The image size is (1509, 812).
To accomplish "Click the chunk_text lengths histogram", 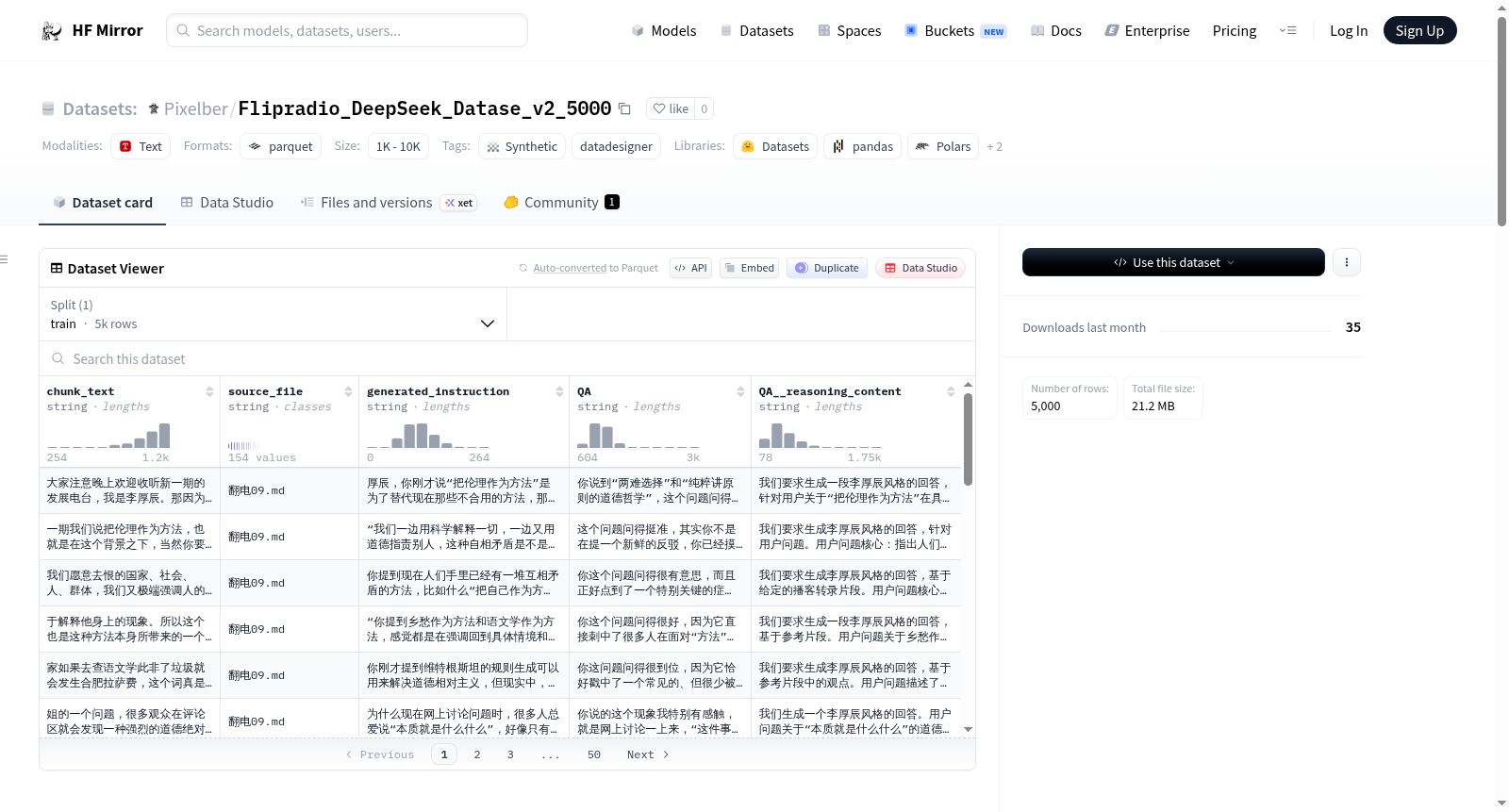I will point(108,435).
